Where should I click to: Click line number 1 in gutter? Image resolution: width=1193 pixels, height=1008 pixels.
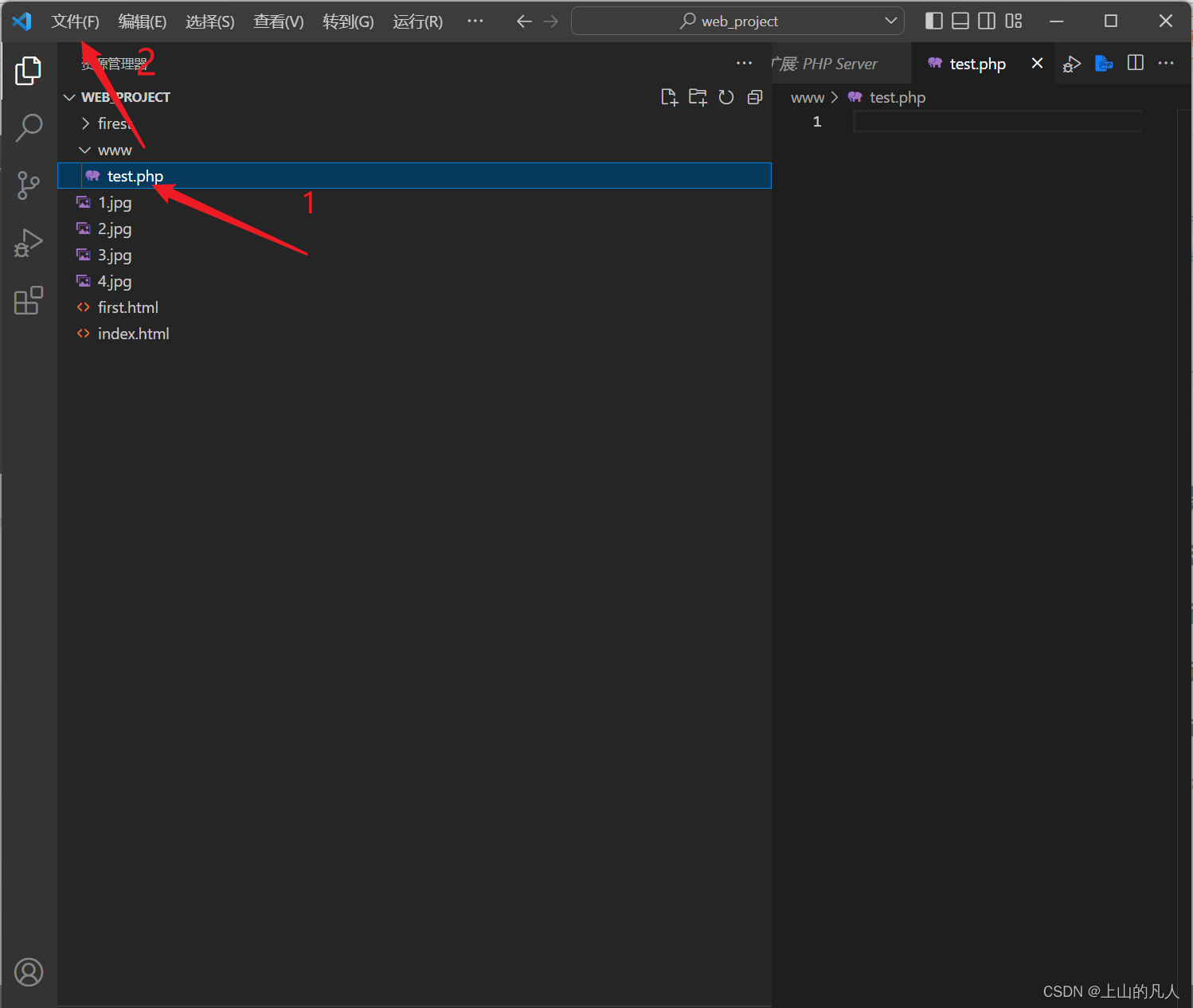tap(816, 122)
